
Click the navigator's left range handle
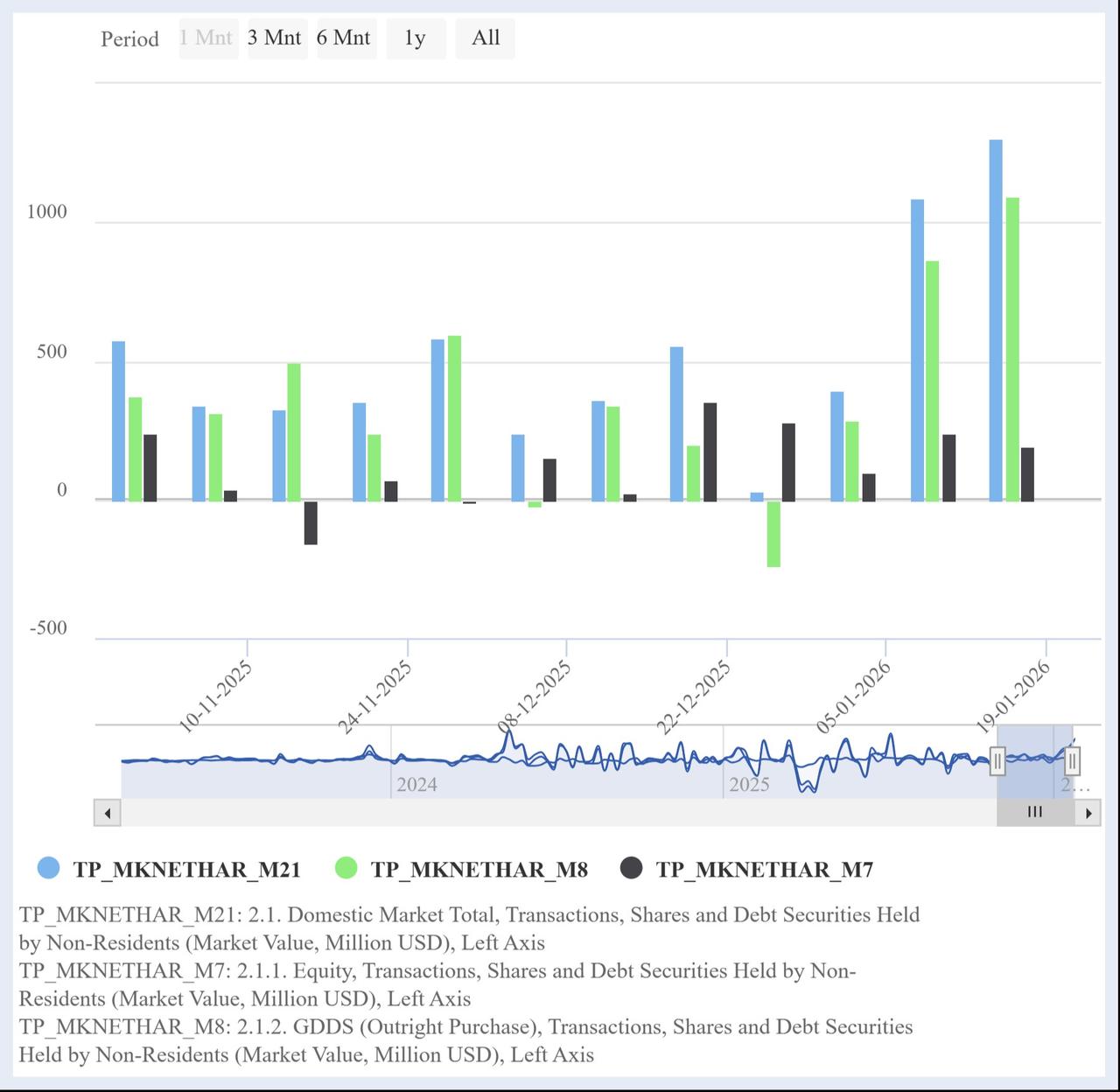[997, 761]
